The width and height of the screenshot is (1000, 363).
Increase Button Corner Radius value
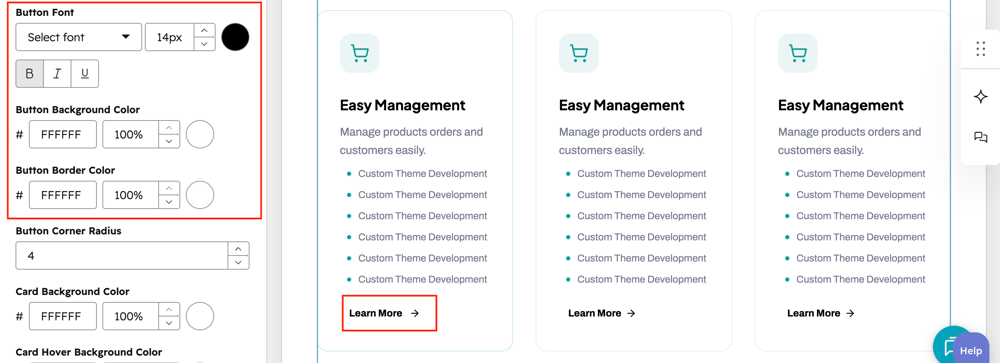point(239,249)
